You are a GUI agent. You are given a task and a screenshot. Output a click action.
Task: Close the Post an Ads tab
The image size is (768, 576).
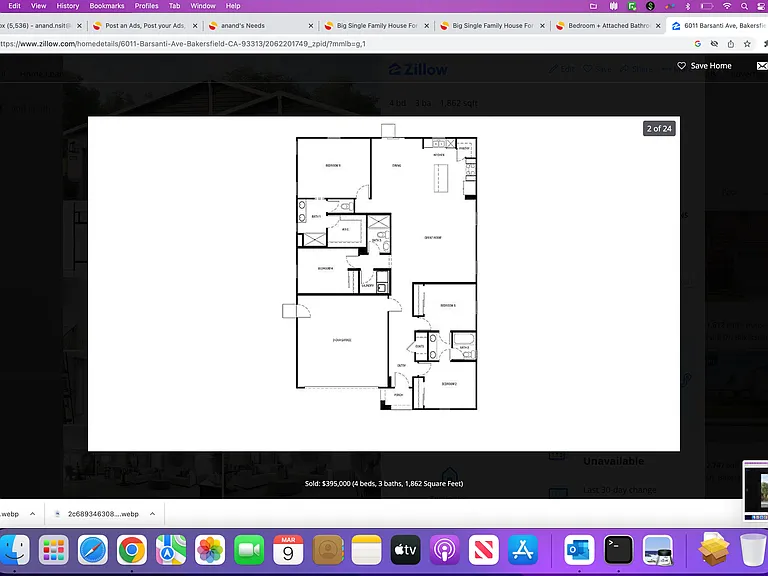pos(195,25)
